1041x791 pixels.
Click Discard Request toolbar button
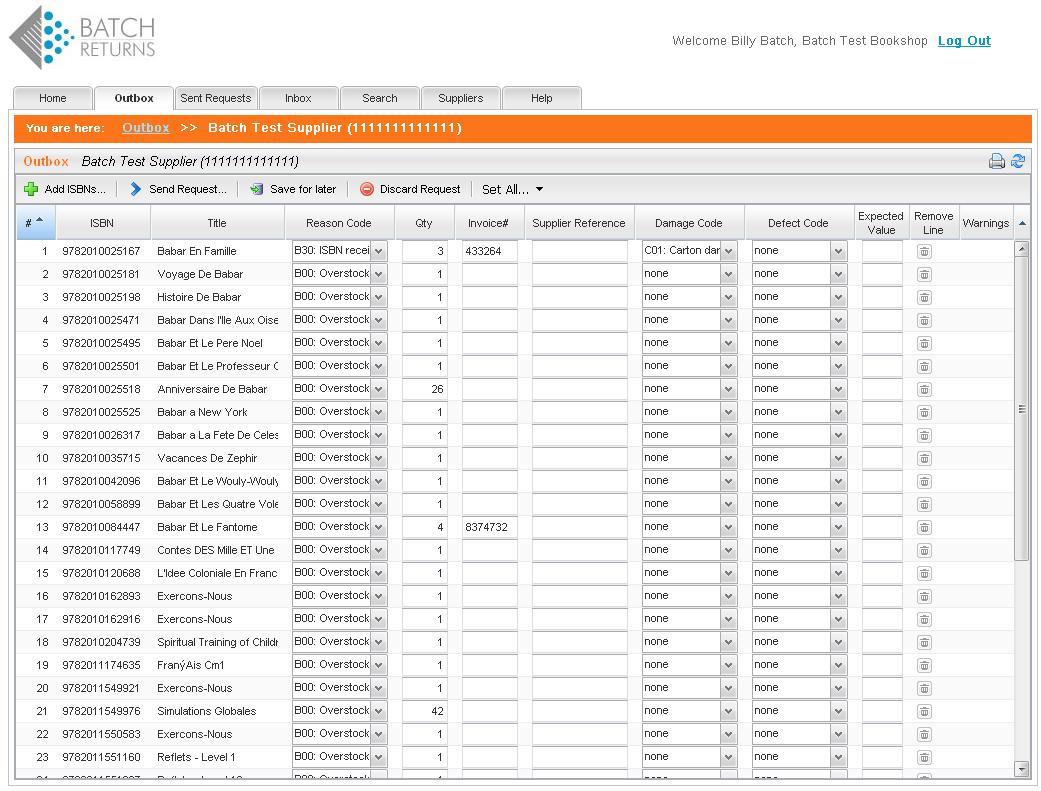tap(410, 189)
